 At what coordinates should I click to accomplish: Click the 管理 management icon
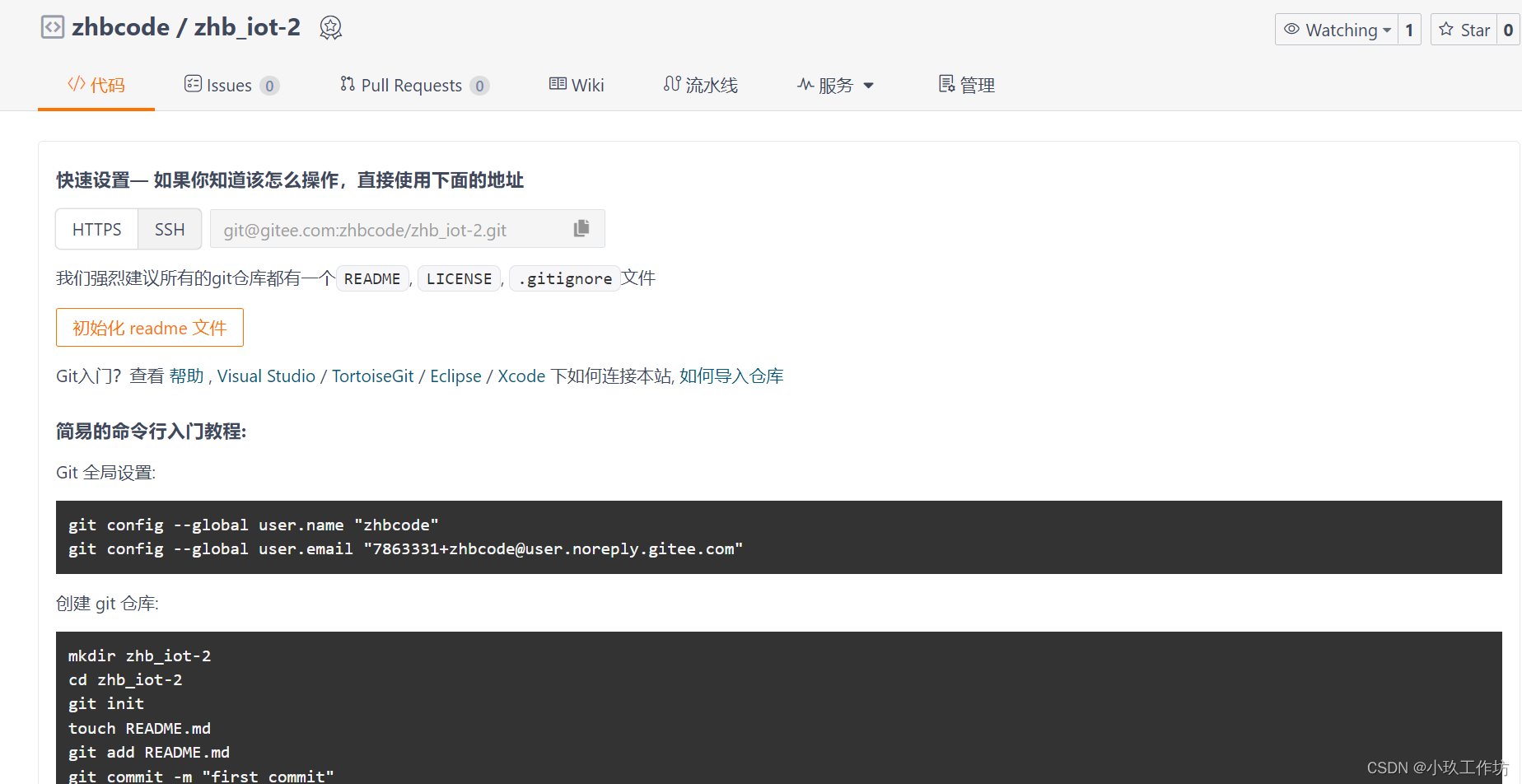pos(946,83)
